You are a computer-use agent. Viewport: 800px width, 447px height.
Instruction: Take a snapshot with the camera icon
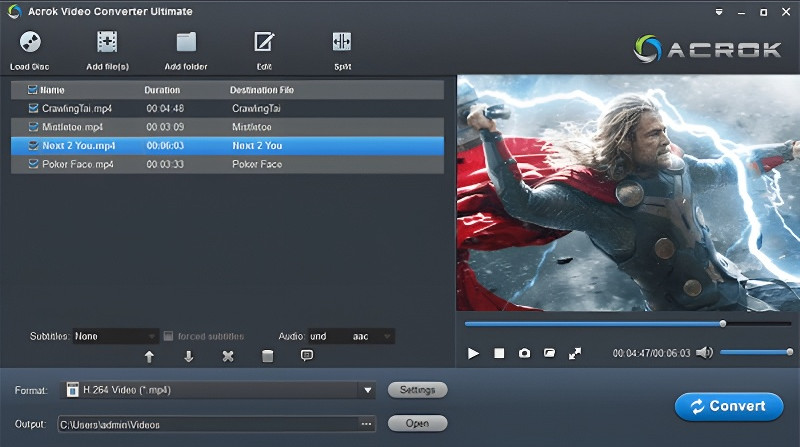coord(524,353)
